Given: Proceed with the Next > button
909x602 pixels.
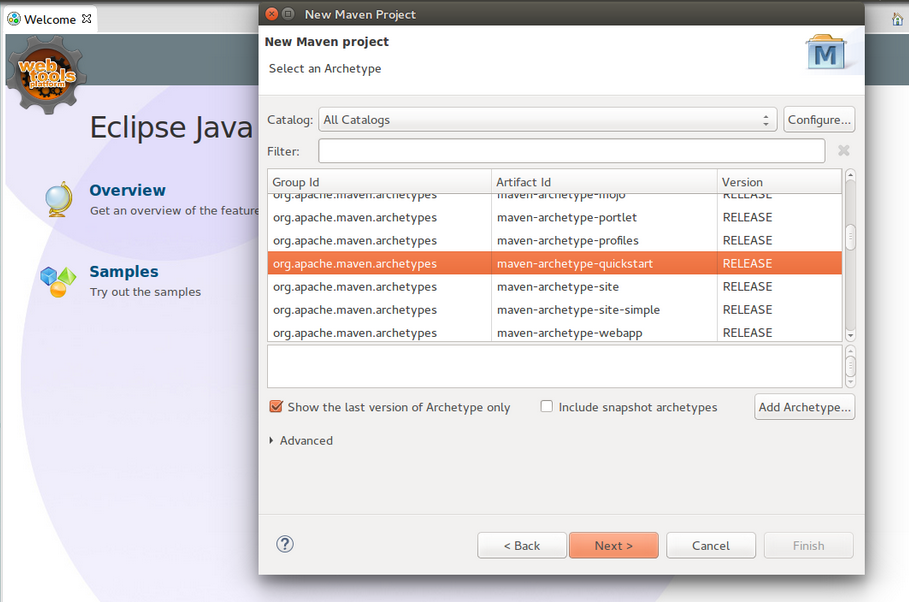Looking at the screenshot, I should 613,546.
